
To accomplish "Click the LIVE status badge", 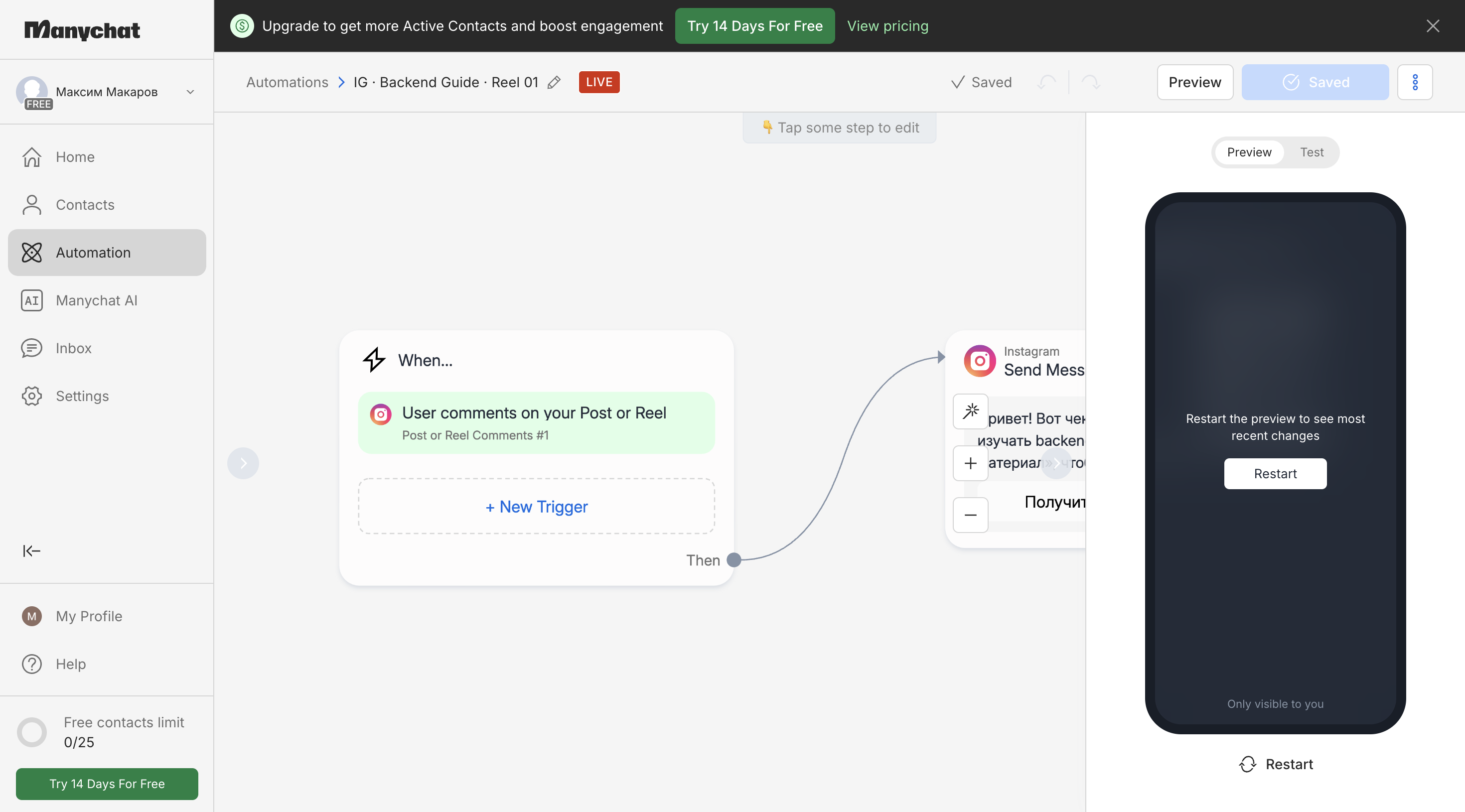I will (x=599, y=83).
